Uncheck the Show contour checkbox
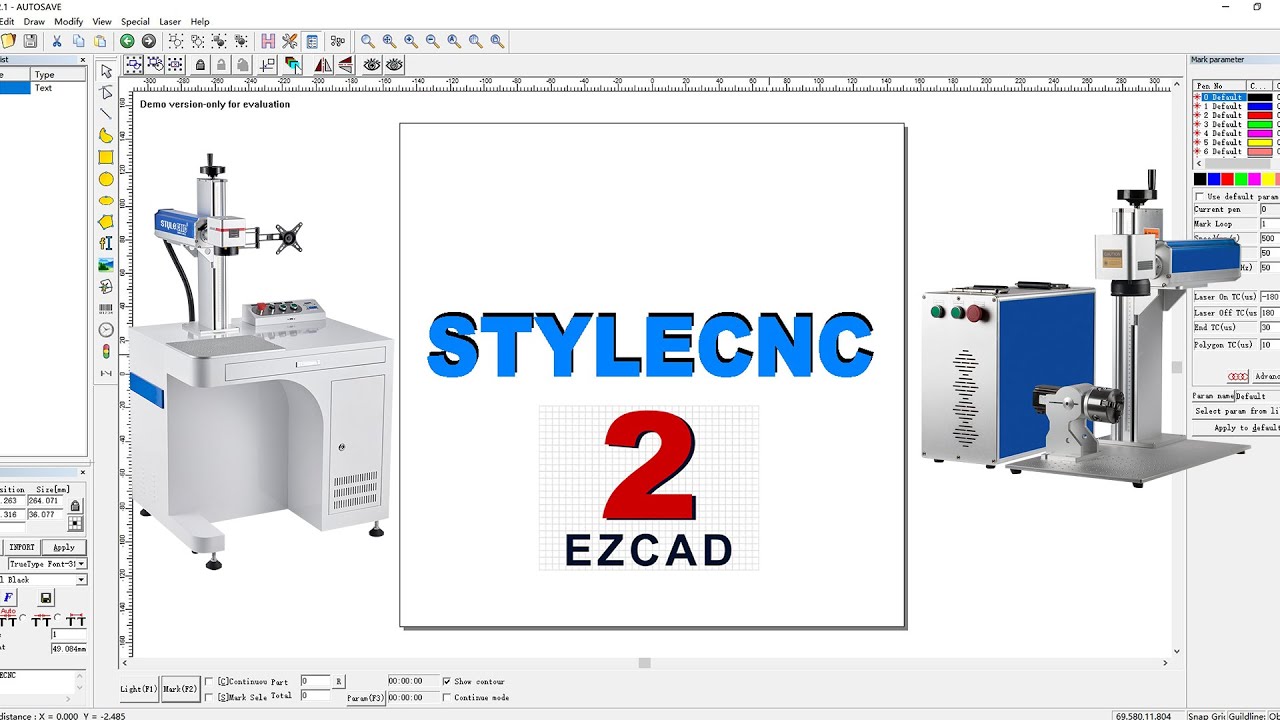The width and height of the screenshot is (1280, 720). 446,682
